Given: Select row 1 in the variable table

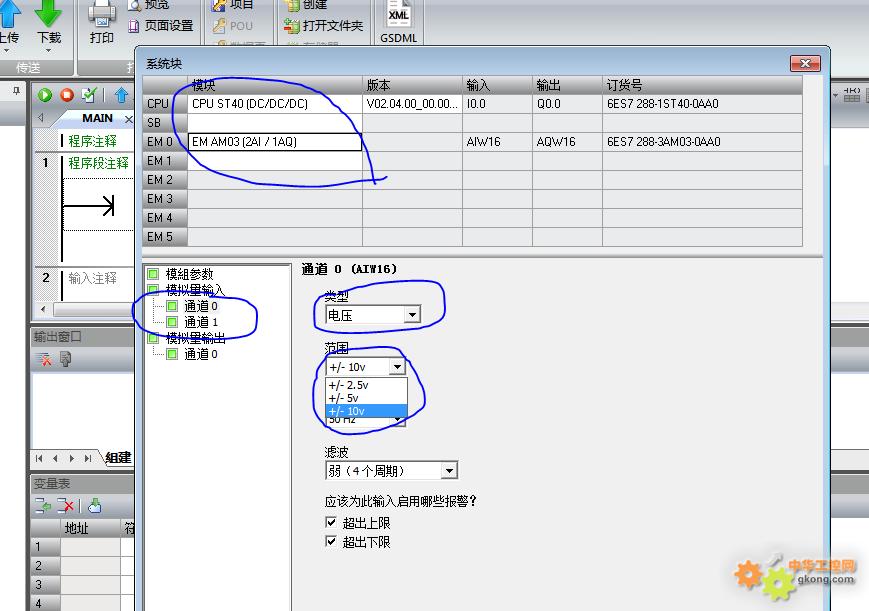Looking at the screenshot, I should [x=45, y=547].
